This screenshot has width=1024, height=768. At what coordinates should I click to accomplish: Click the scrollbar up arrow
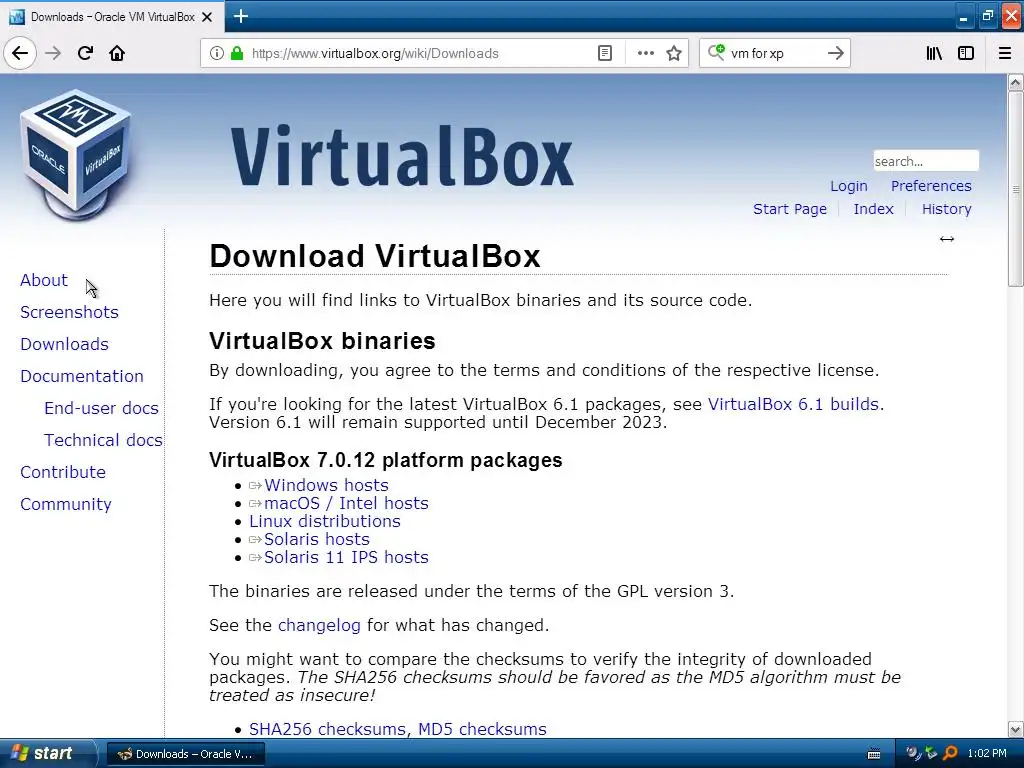1016,82
